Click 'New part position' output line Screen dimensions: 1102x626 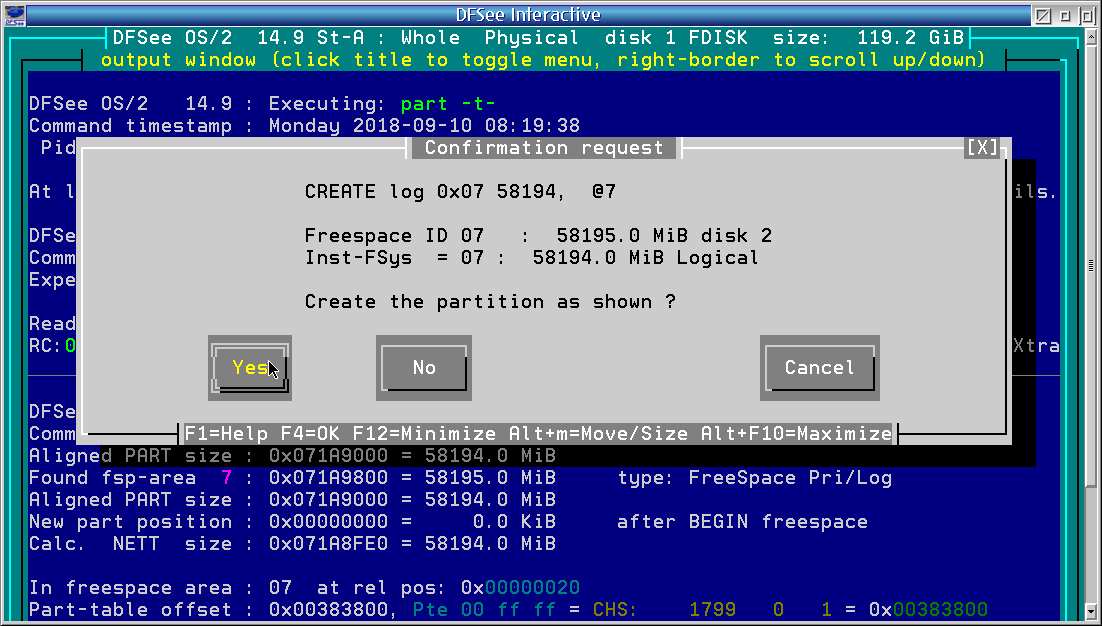coord(448,522)
